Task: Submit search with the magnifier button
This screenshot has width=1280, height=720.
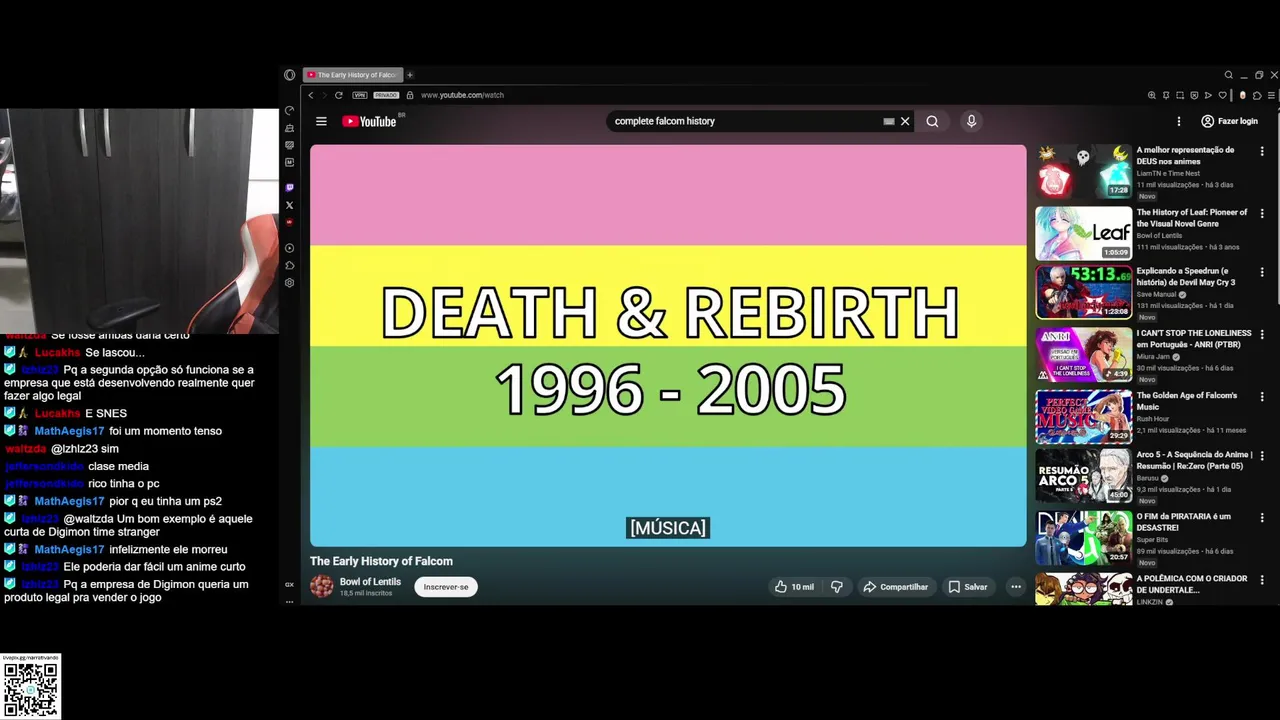Action: [x=932, y=121]
